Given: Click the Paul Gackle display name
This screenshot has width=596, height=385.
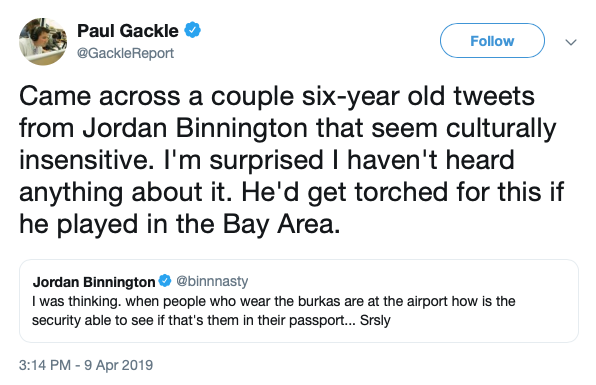Looking at the screenshot, I should click(128, 31).
